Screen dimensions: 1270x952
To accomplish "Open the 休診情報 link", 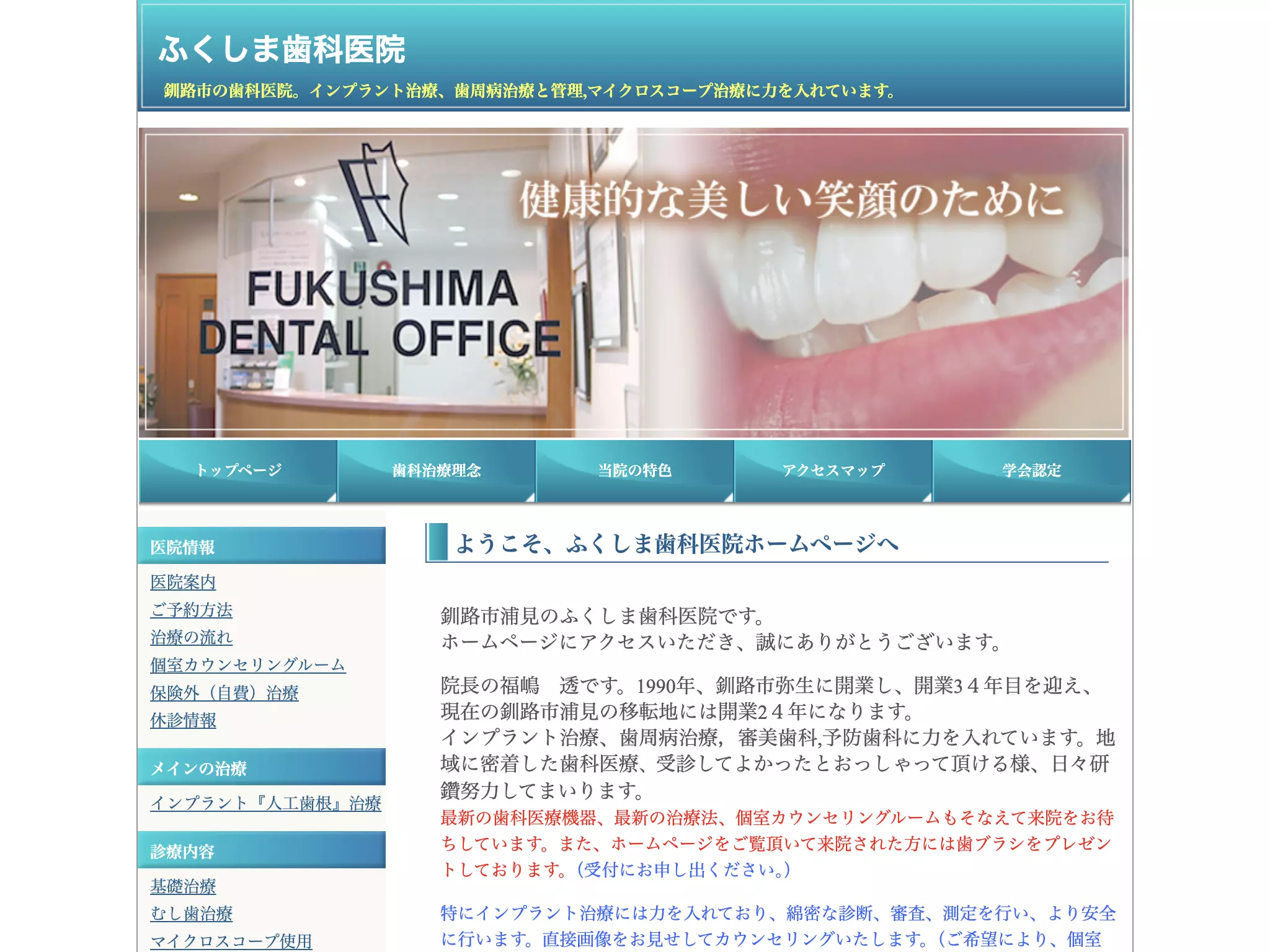I will [183, 720].
